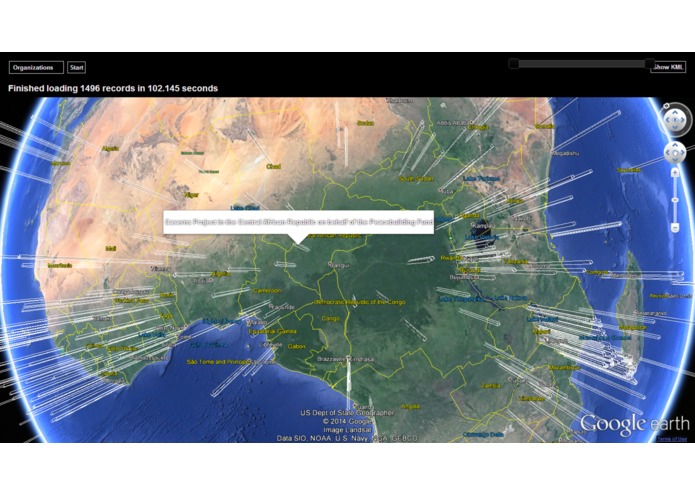This screenshot has width=695, height=494.
Task: Click the Look joystick up arrow
Action: point(675,113)
